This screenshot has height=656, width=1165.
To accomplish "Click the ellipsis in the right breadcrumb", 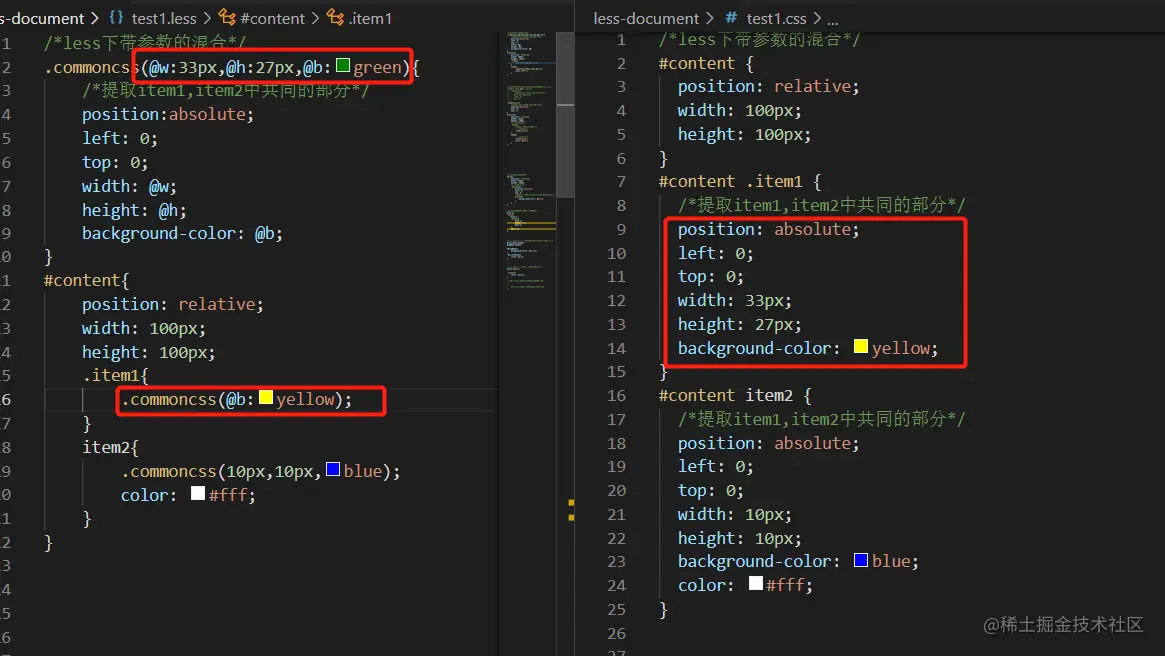I will pyautogui.click(x=833, y=19).
